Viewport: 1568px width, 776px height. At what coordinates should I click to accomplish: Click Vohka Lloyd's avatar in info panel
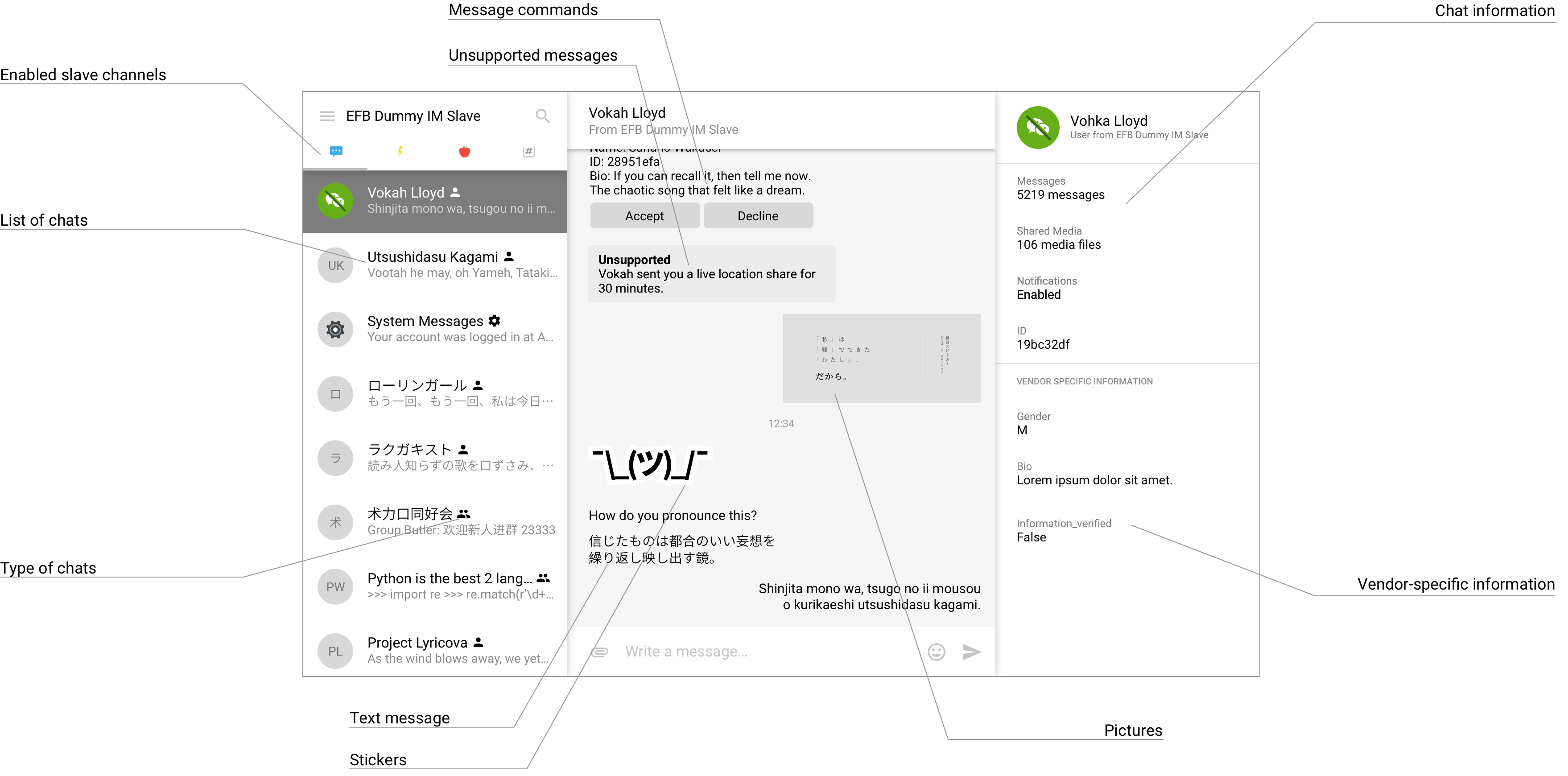1038,128
